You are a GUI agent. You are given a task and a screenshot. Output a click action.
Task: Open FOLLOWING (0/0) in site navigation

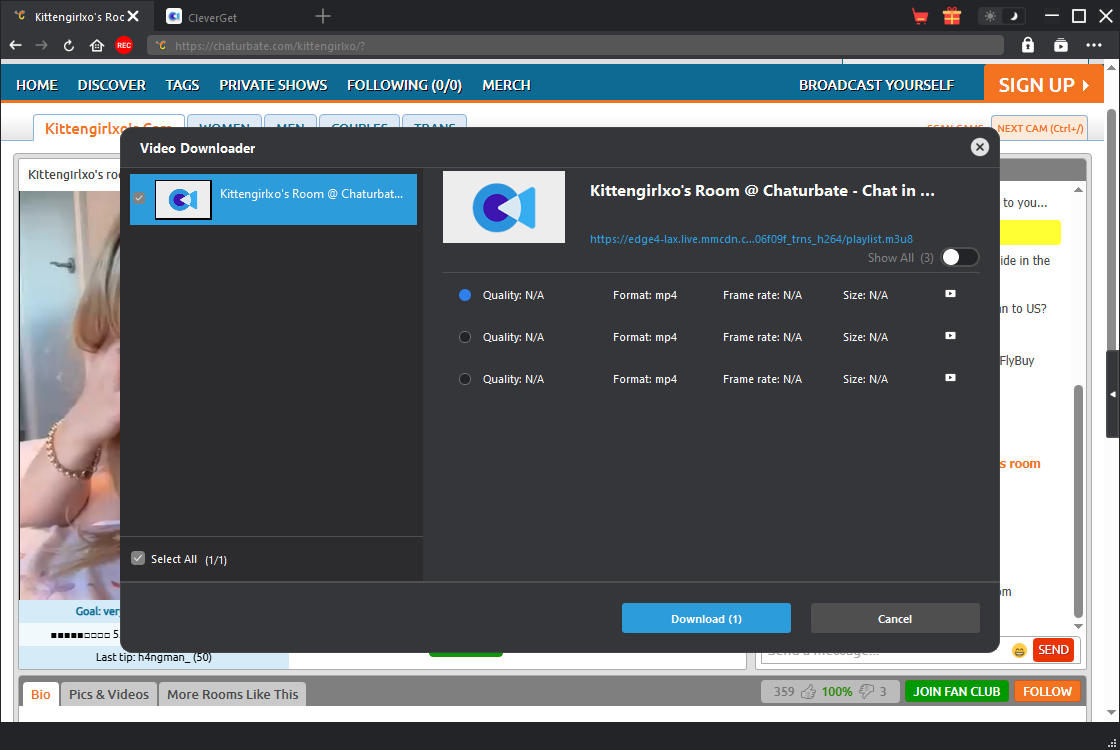pos(404,85)
